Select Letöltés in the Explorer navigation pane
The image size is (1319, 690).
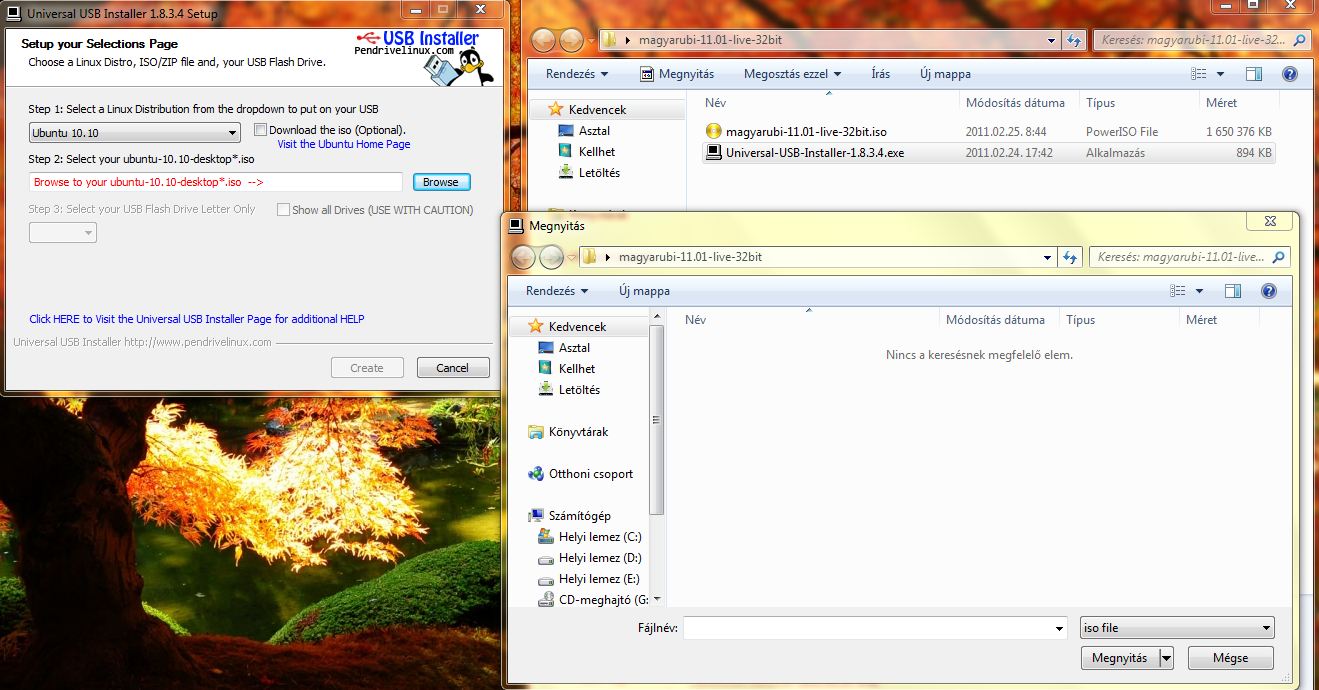(x=599, y=173)
